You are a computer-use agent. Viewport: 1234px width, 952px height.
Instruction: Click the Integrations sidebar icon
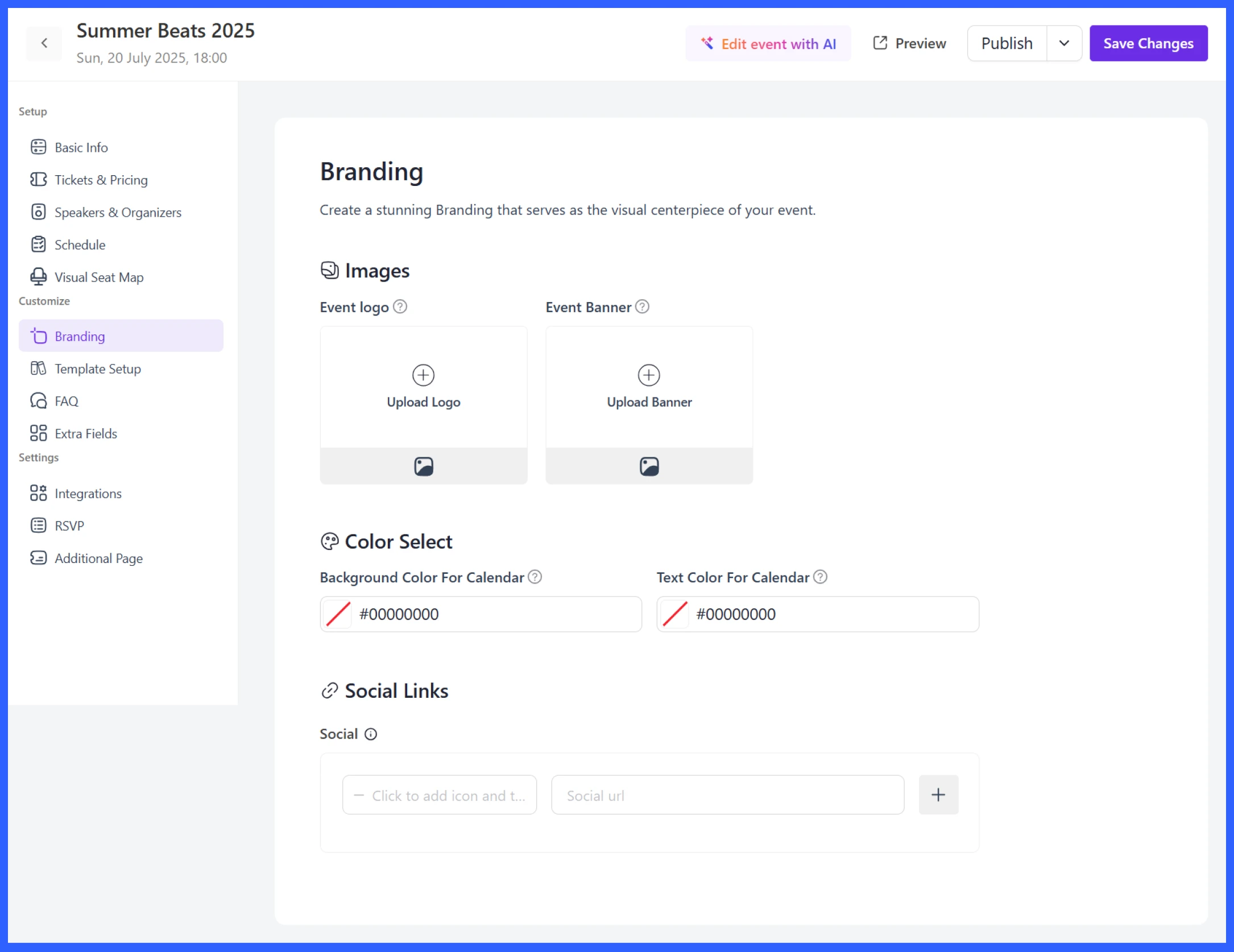click(x=38, y=493)
